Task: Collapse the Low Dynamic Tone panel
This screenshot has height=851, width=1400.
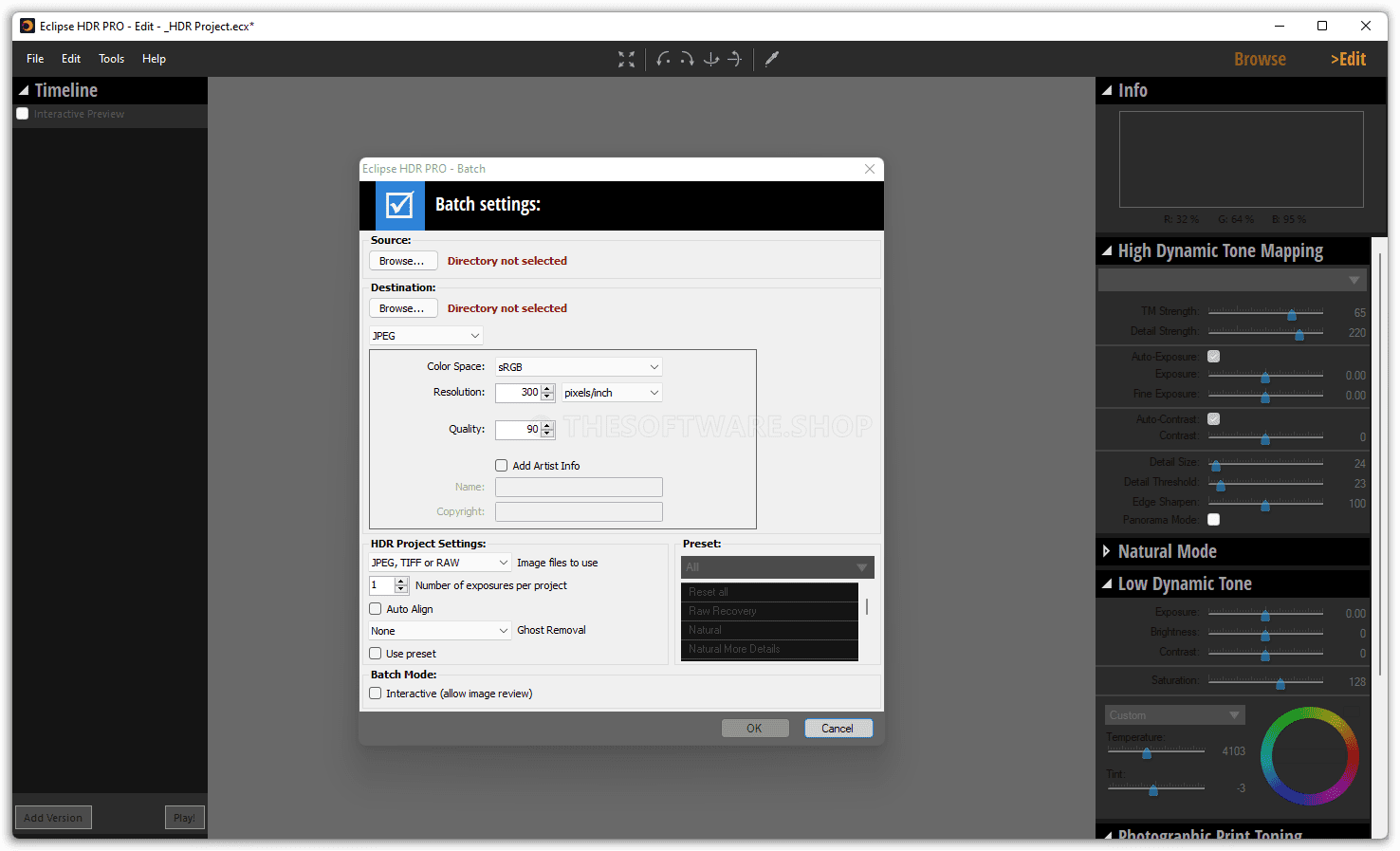Action: tap(1107, 584)
